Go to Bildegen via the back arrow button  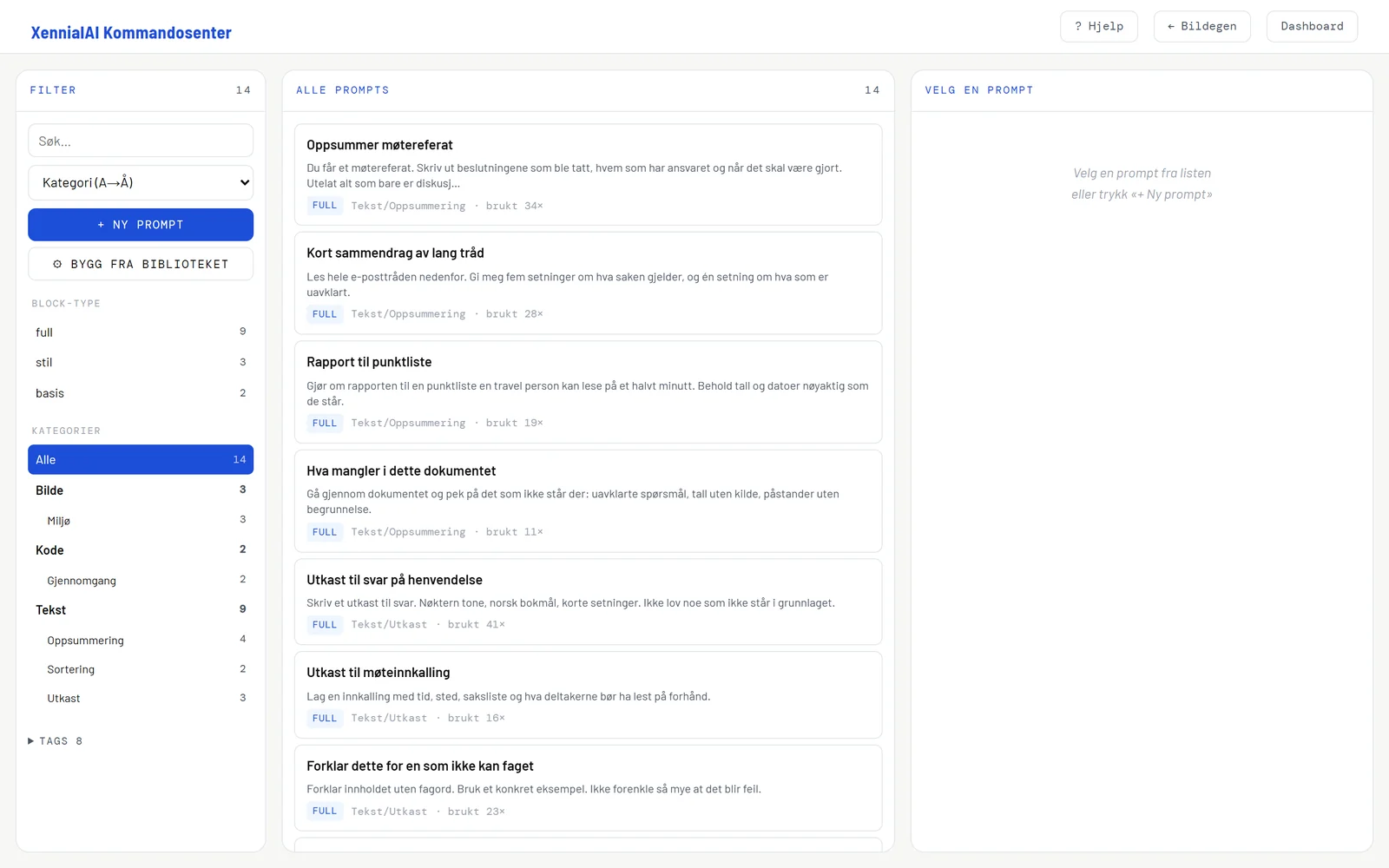click(1201, 26)
